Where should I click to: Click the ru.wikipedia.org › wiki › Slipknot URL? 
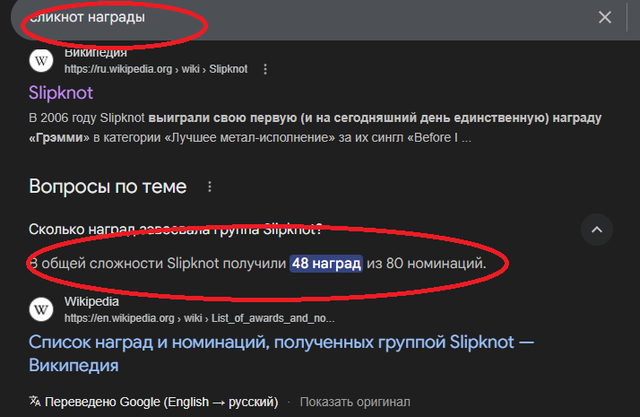click(156, 69)
